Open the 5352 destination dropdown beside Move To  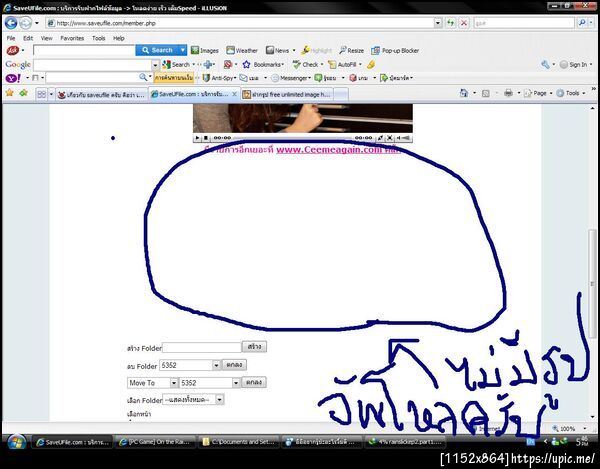click(x=236, y=383)
